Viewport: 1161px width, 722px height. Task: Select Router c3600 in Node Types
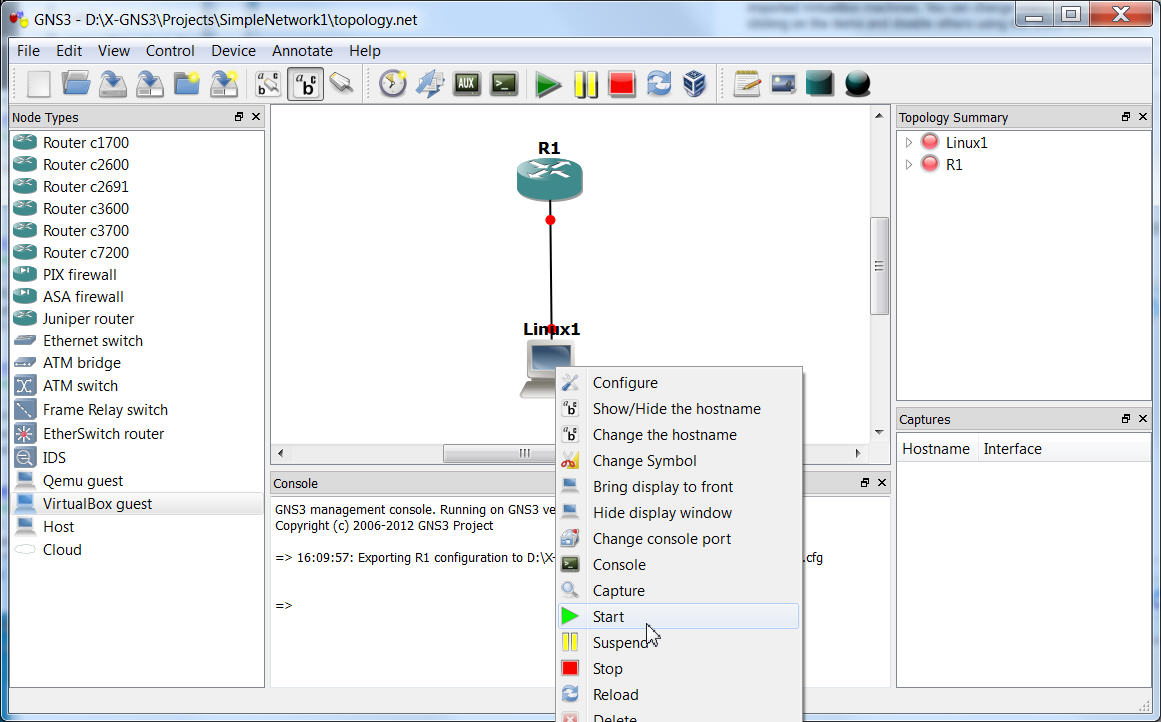[x=136, y=209]
